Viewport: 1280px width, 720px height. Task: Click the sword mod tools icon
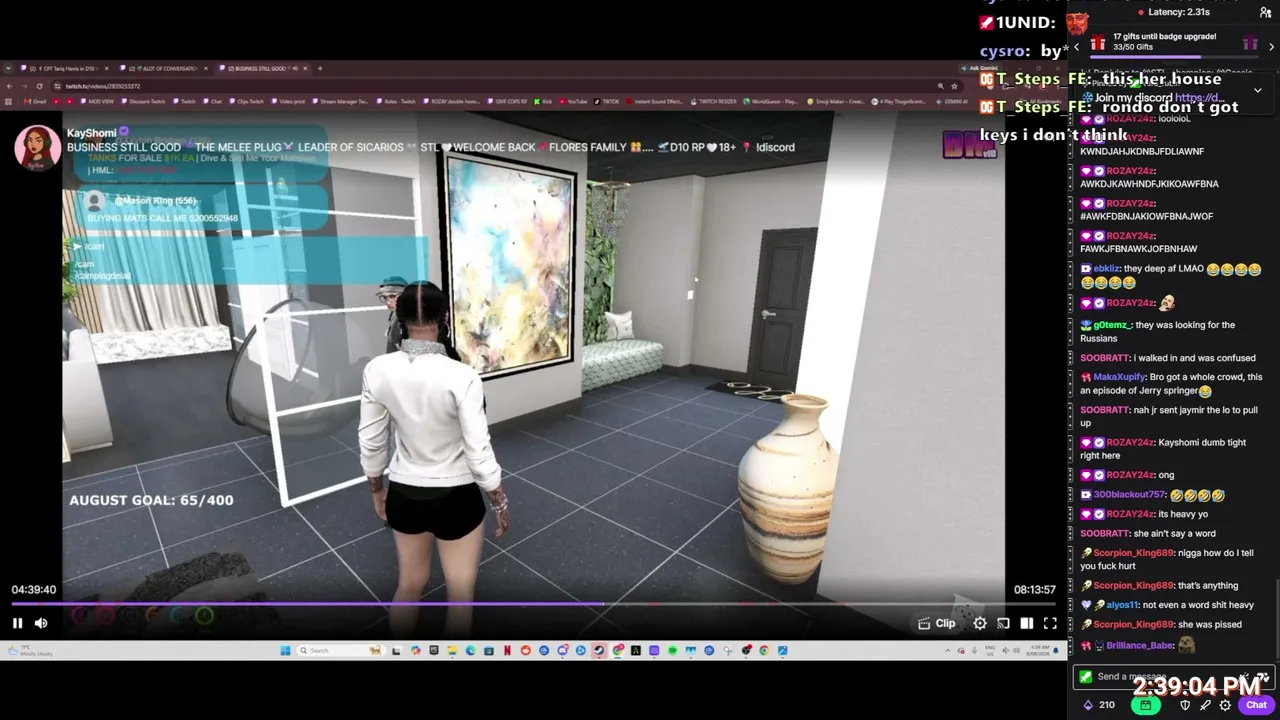[1206, 705]
